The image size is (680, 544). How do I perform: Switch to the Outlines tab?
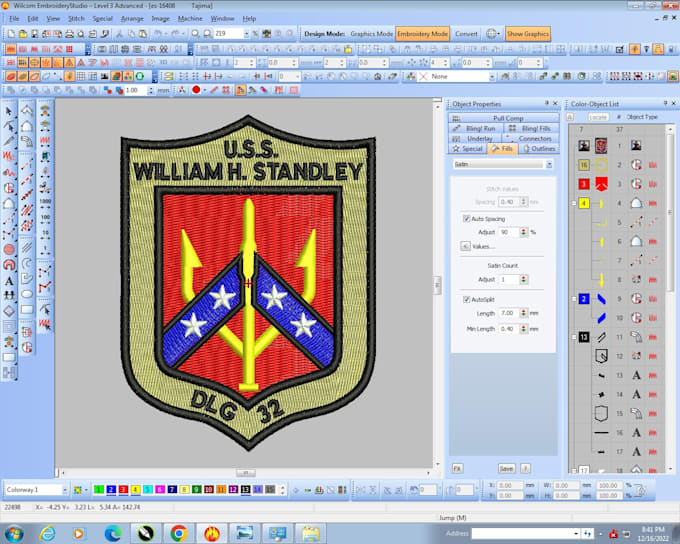coord(539,149)
